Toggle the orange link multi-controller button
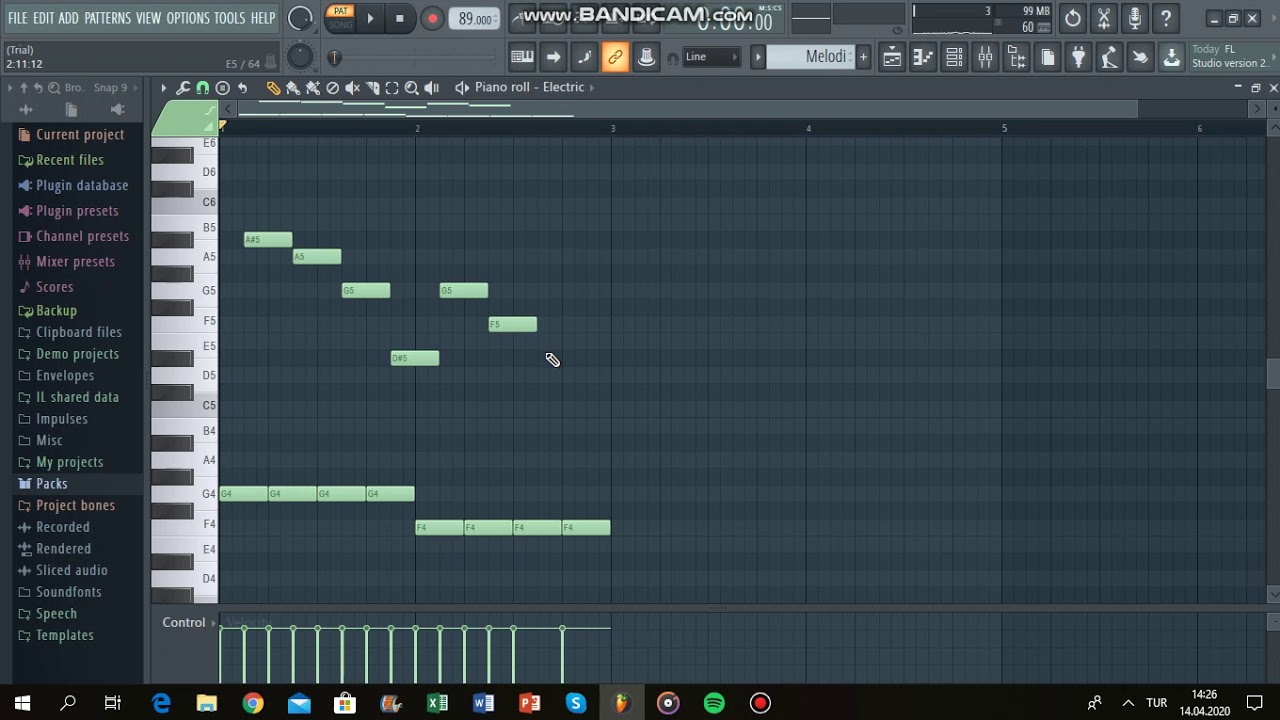The height and width of the screenshot is (720, 1280). pyautogui.click(x=615, y=57)
